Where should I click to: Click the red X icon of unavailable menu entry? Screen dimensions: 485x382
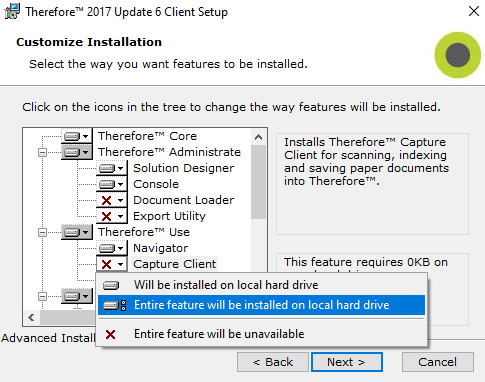110,334
